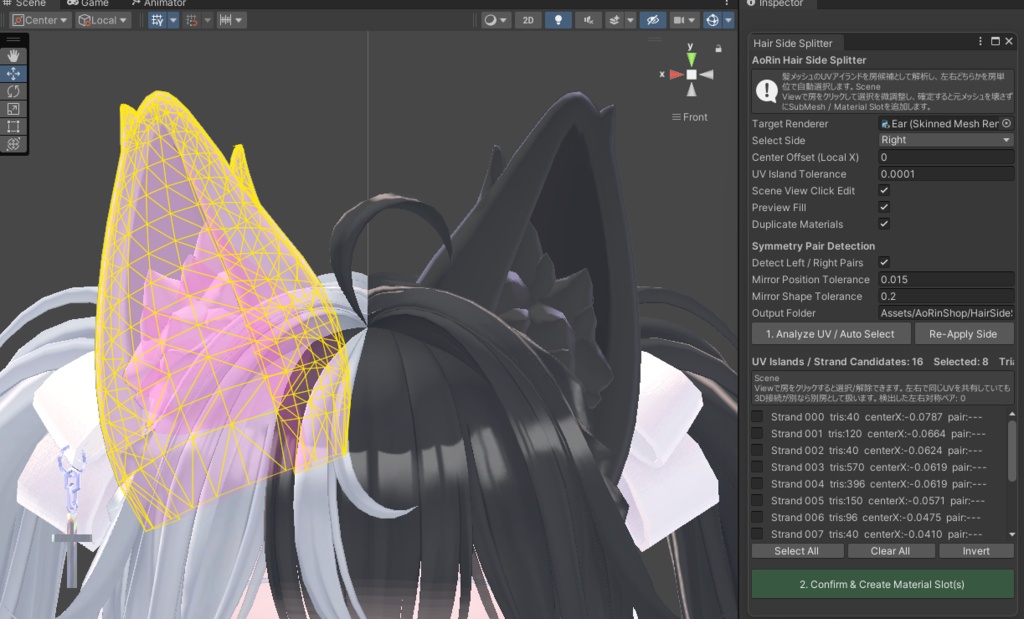Image resolution: width=1024 pixels, height=619 pixels.
Task: Toggle scene lighting bulb
Action: pyautogui.click(x=558, y=20)
